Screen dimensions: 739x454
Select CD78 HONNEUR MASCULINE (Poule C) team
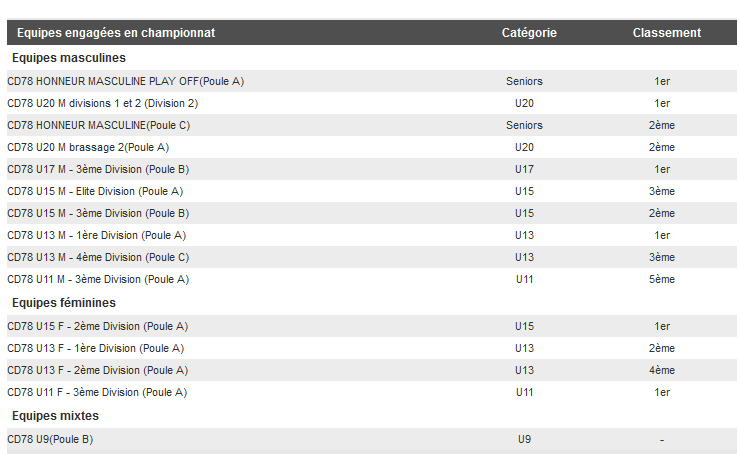coord(98,125)
